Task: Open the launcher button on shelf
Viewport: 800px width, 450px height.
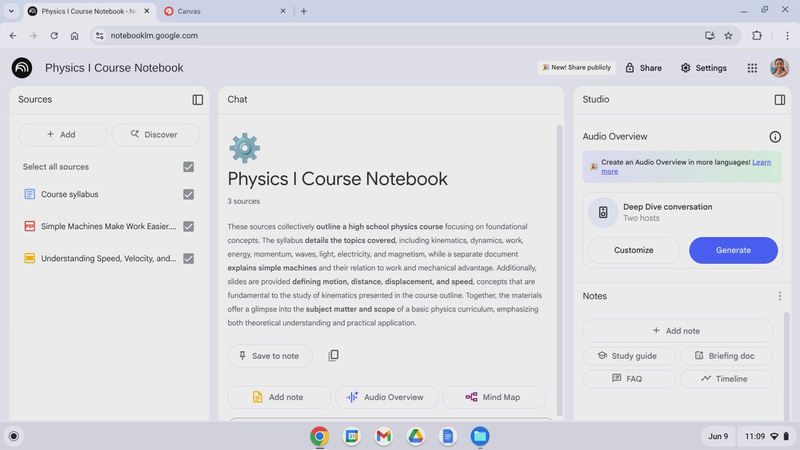Action: [14, 436]
